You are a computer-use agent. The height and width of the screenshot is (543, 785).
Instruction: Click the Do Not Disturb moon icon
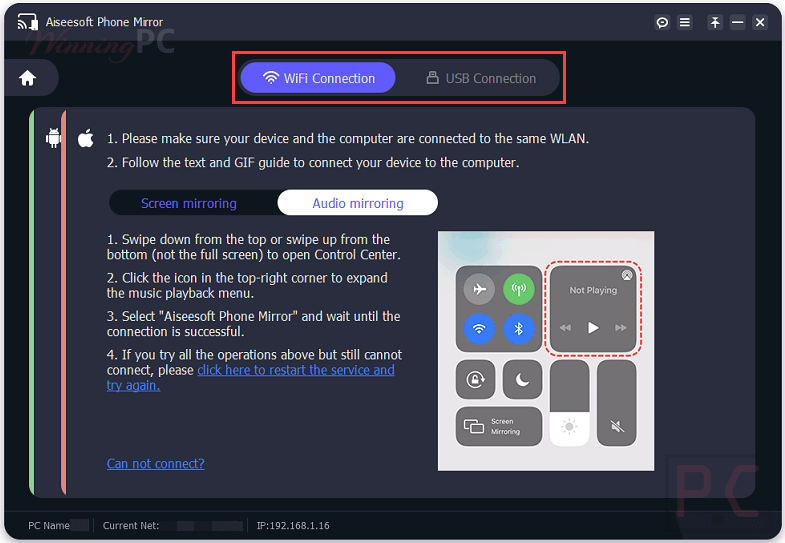[522, 379]
